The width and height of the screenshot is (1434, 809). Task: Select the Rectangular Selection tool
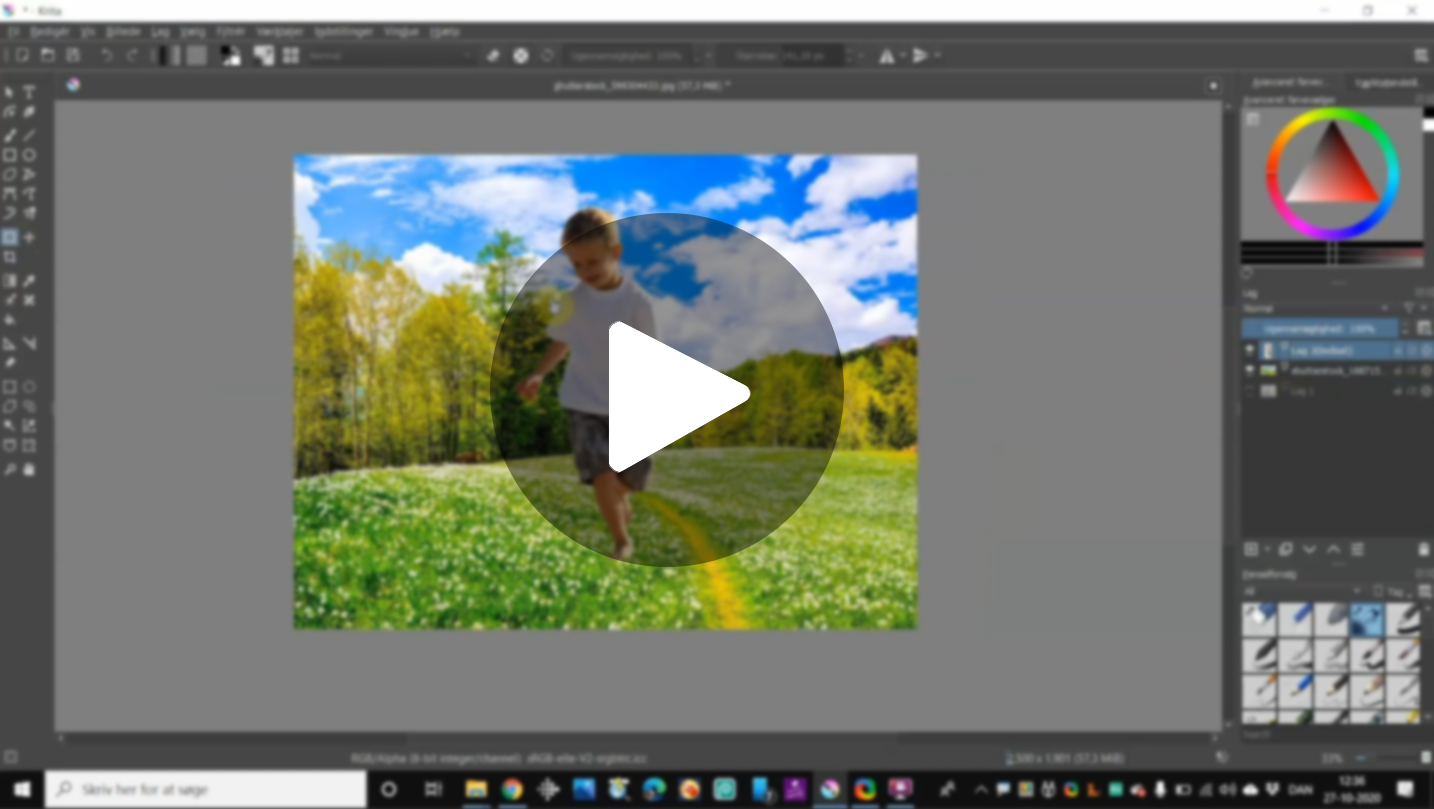(10, 387)
